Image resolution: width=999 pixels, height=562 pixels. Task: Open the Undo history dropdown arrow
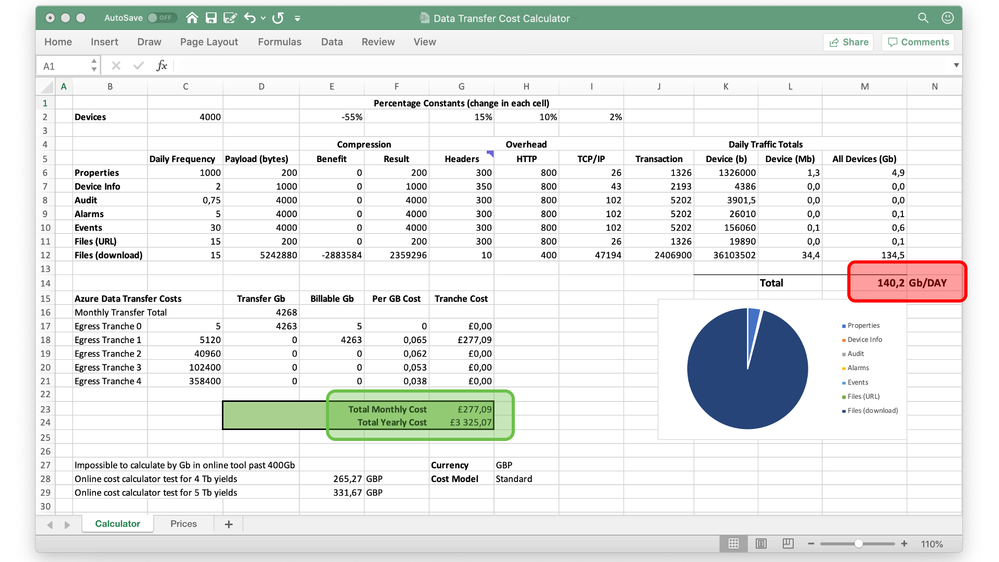pos(263,18)
